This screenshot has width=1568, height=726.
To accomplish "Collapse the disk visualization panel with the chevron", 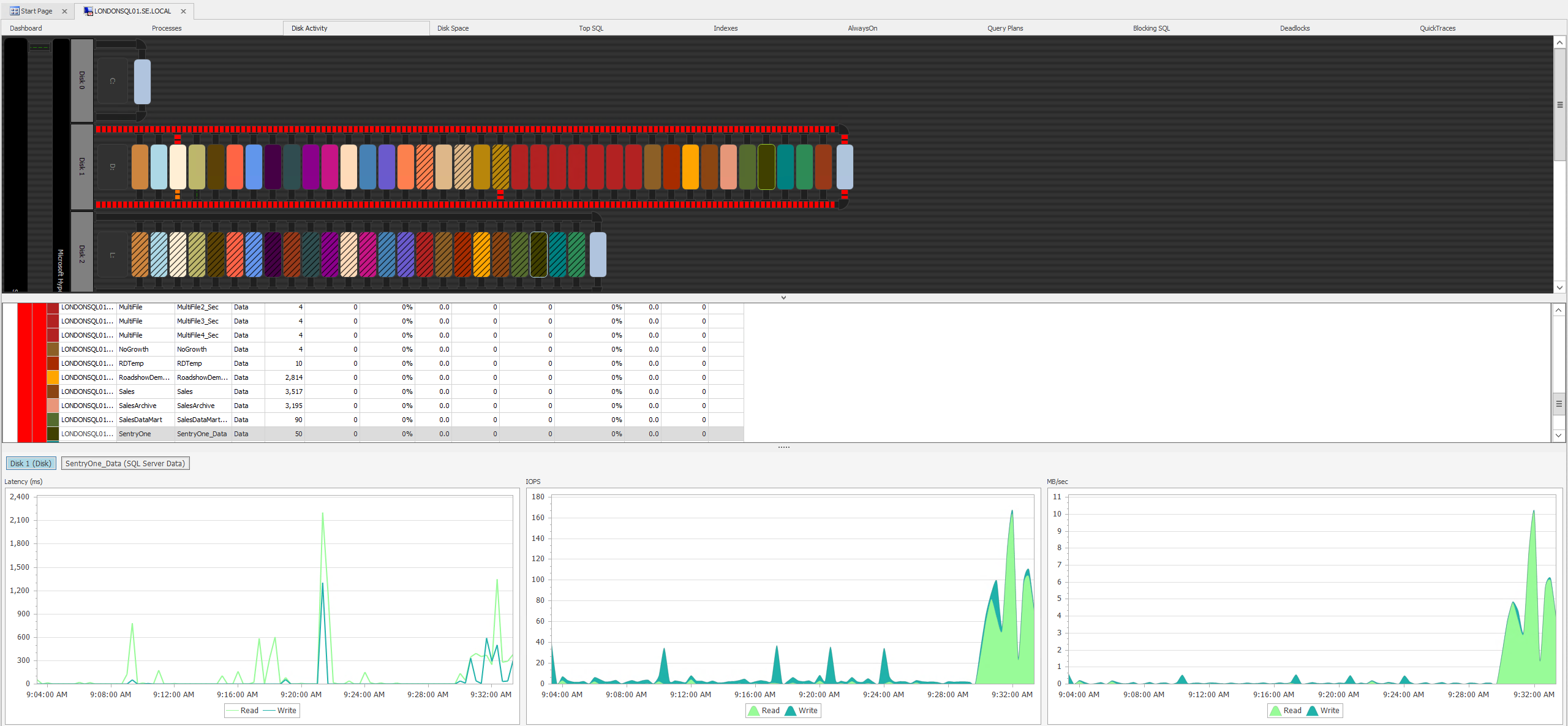I will (783, 298).
